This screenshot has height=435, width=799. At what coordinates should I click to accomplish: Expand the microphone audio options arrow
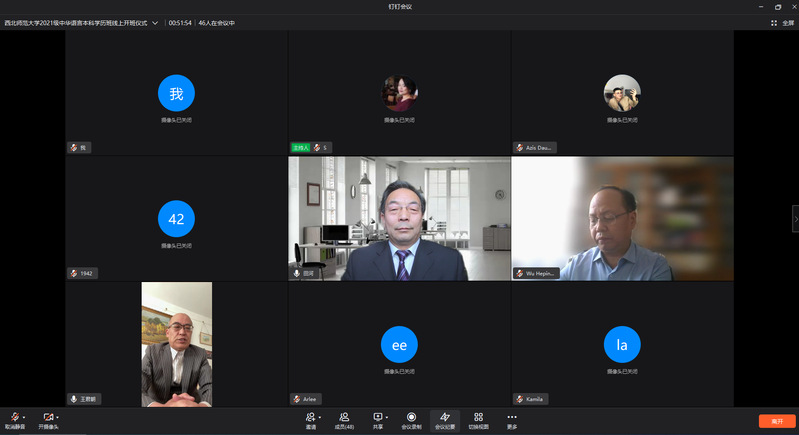[25, 416]
